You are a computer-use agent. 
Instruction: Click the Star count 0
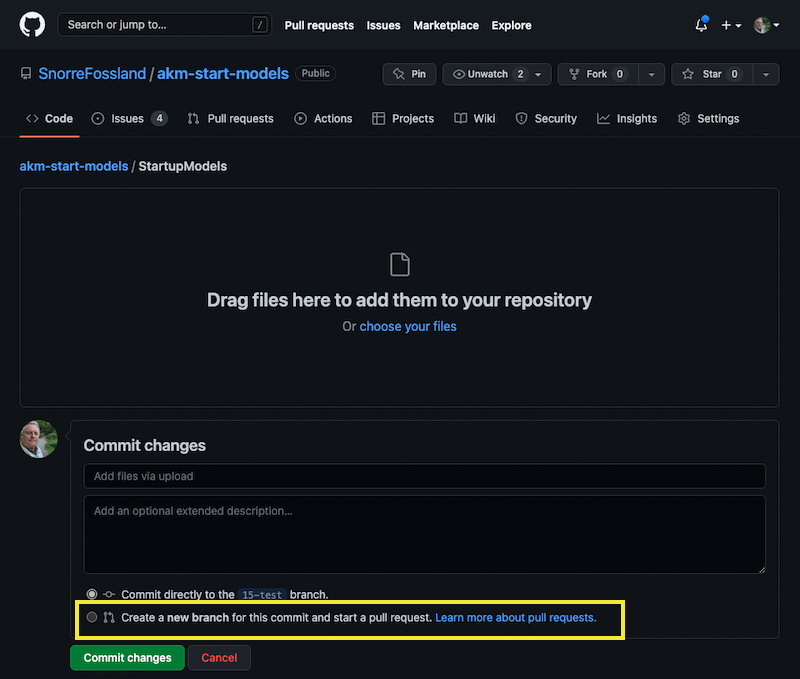735,74
